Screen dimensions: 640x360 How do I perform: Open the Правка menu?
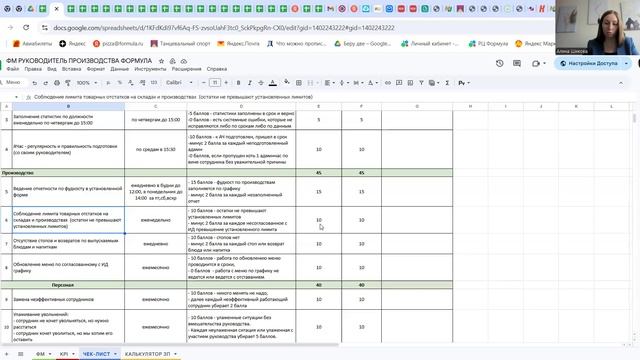coord(33,69)
